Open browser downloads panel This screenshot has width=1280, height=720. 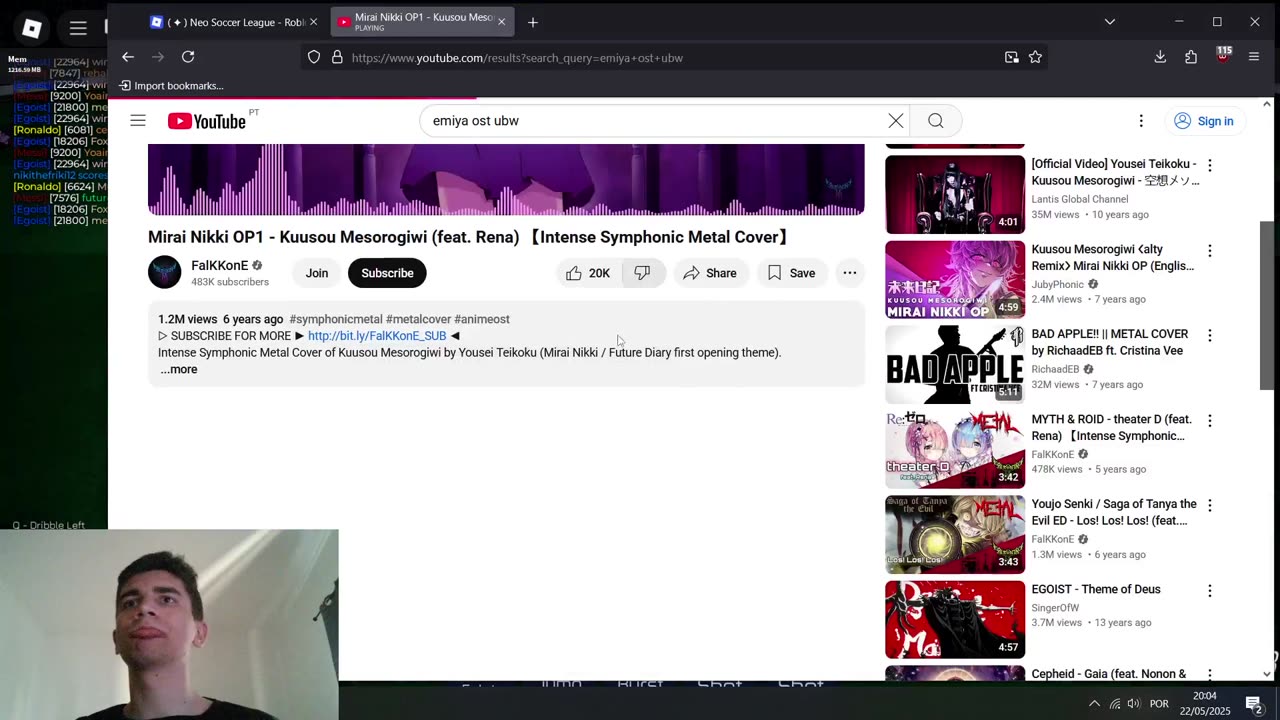(x=1160, y=57)
